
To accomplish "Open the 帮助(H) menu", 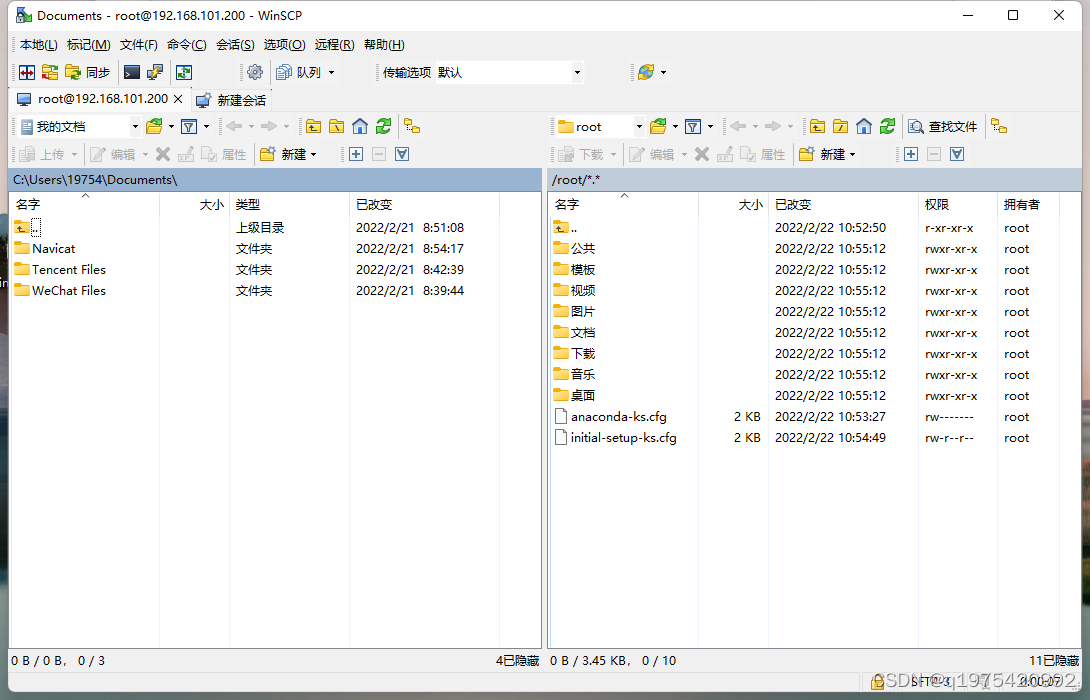I will pyautogui.click(x=384, y=44).
